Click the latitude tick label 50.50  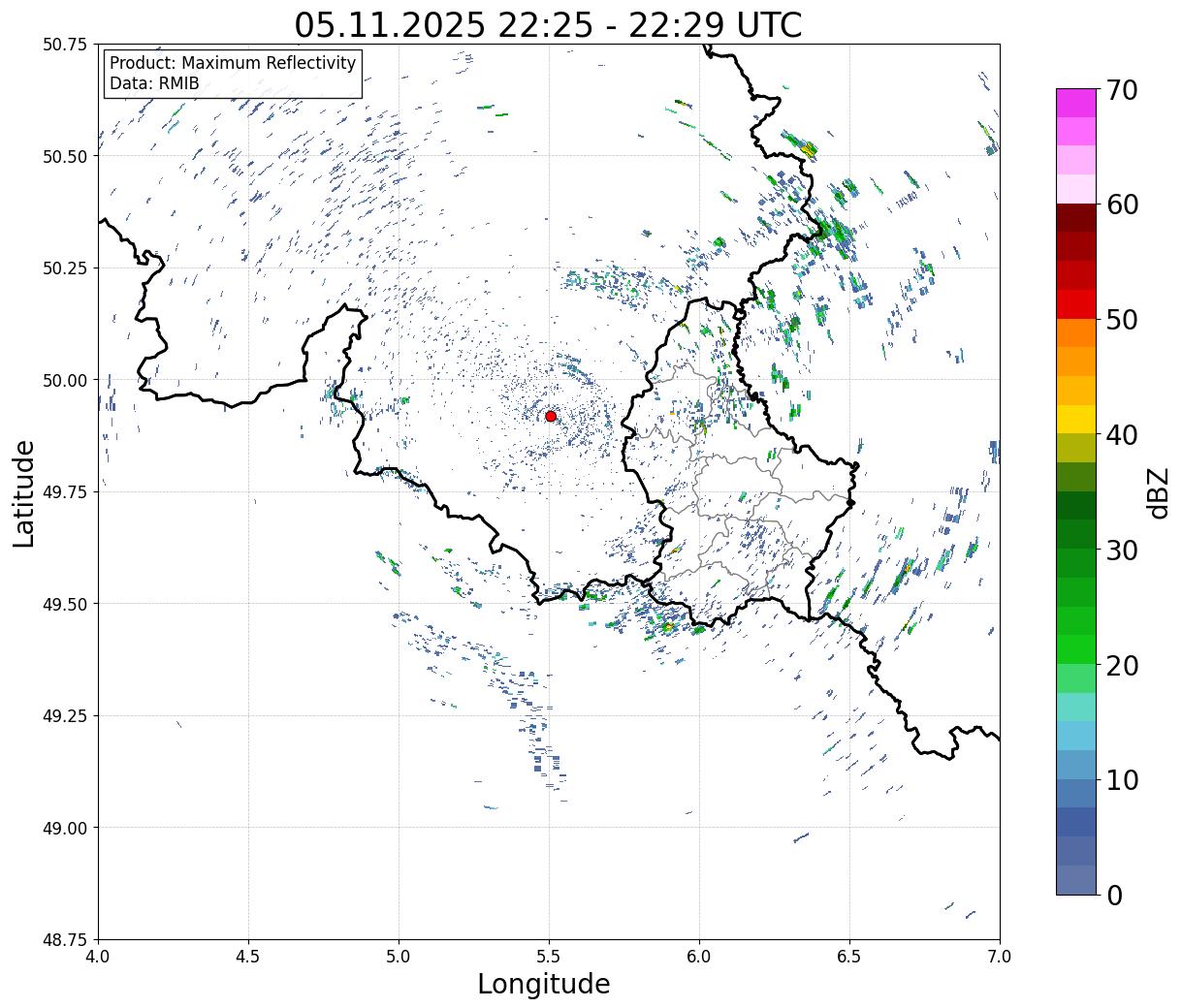click(x=66, y=156)
